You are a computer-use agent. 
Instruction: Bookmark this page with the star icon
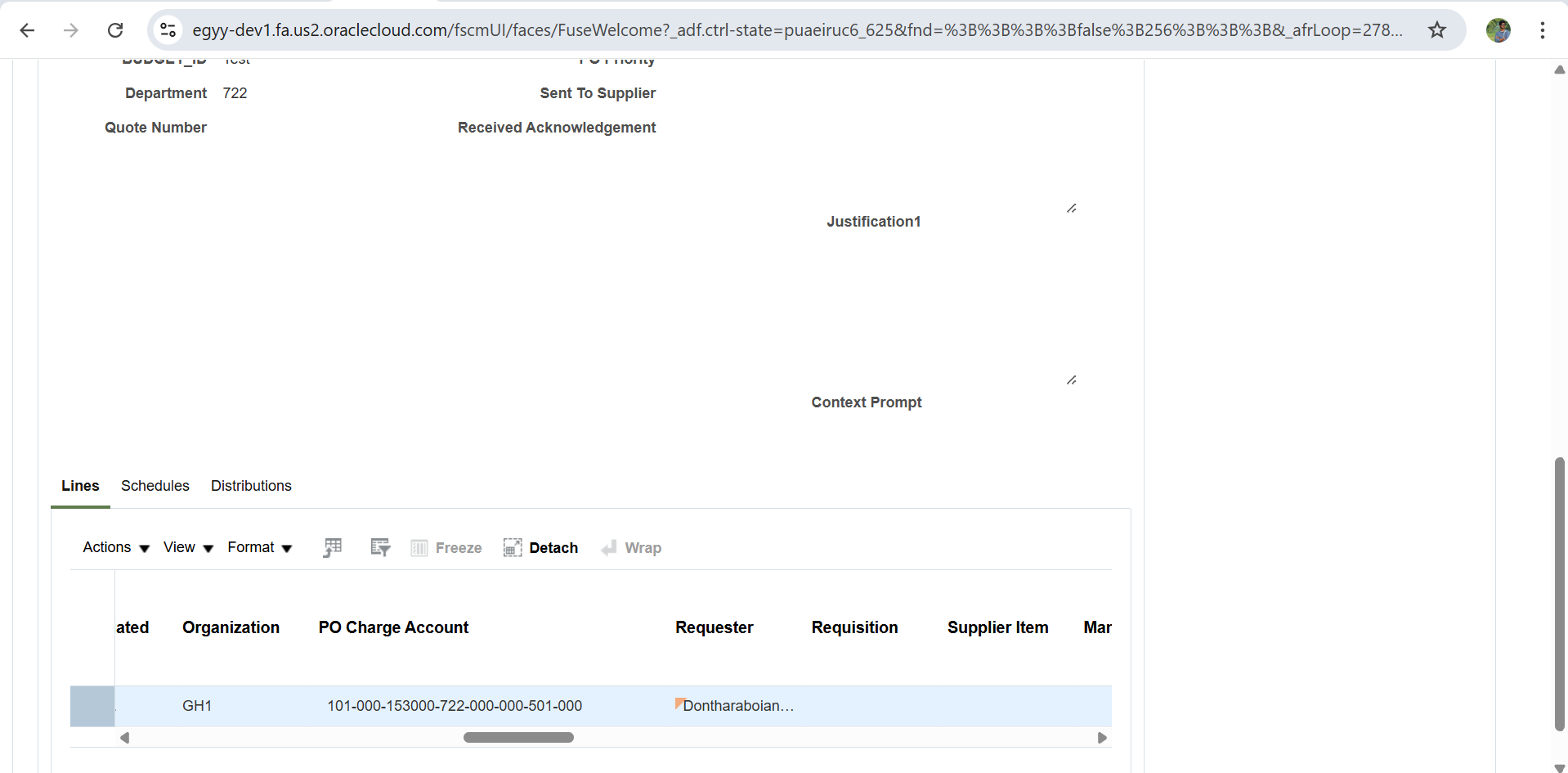[1436, 29]
